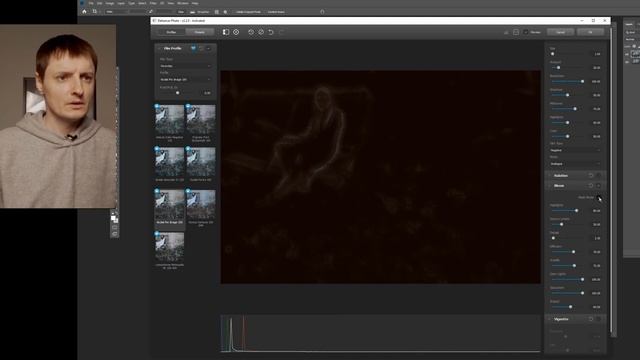Select the Crop tool icon in Photoshop options bar
Screen dimensions: 640x360
pyautogui.click(x=95, y=12)
